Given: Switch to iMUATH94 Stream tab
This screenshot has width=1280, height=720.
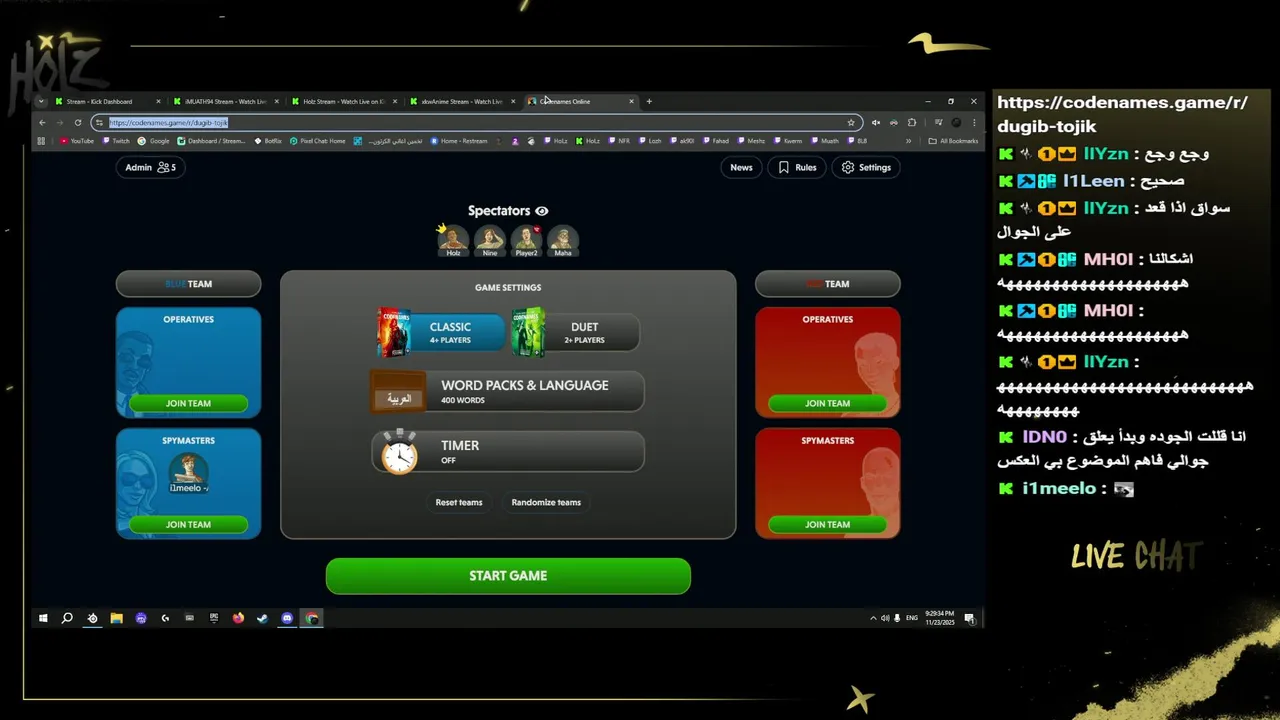Looking at the screenshot, I should pos(225,101).
